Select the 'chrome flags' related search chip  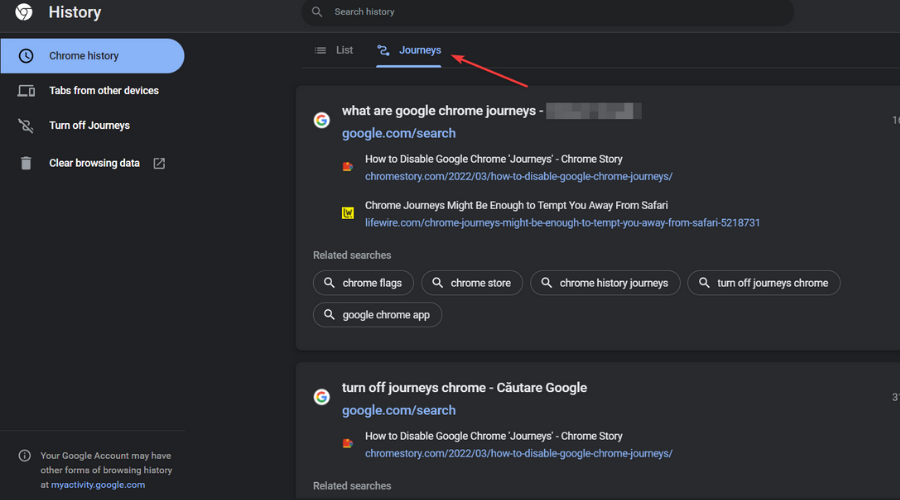(x=363, y=283)
